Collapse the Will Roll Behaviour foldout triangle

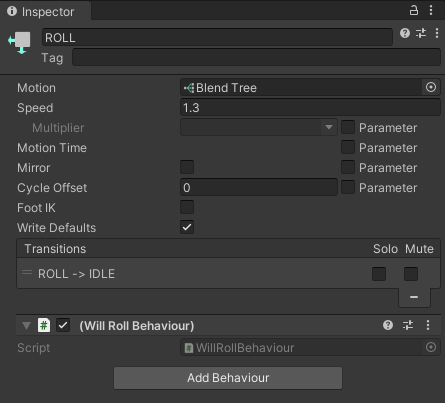26,326
